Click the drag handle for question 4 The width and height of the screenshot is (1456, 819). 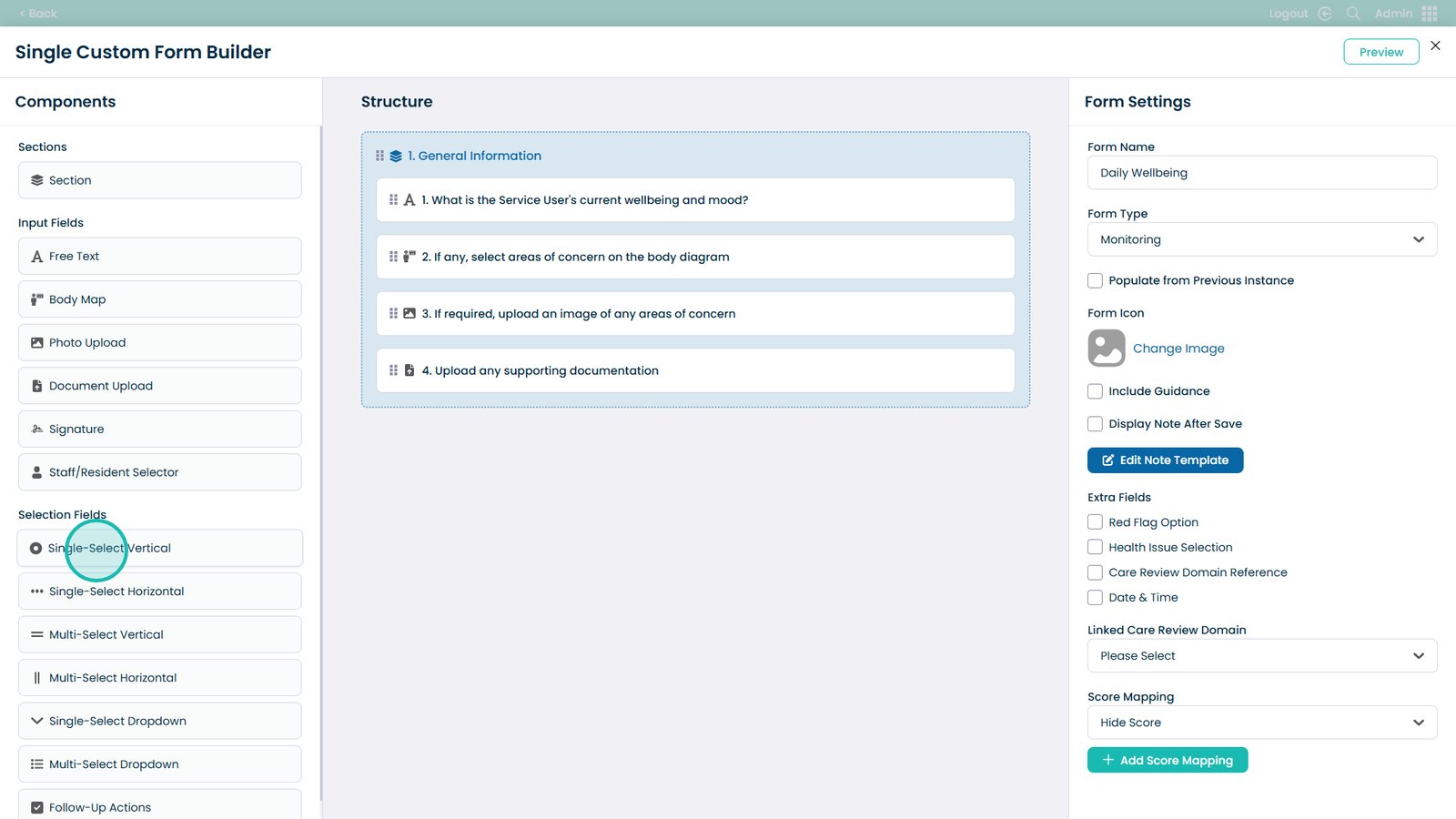pos(393,370)
